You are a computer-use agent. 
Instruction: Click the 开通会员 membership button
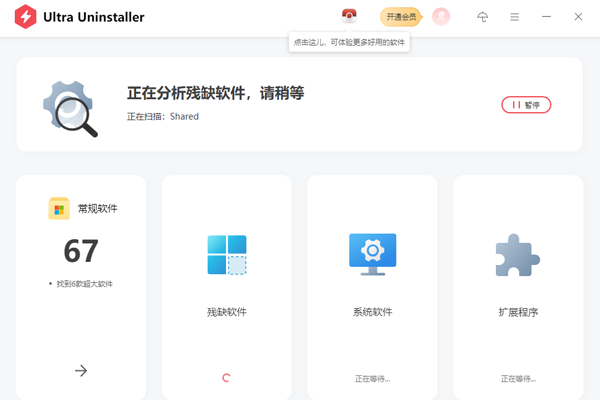pos(401,17)
